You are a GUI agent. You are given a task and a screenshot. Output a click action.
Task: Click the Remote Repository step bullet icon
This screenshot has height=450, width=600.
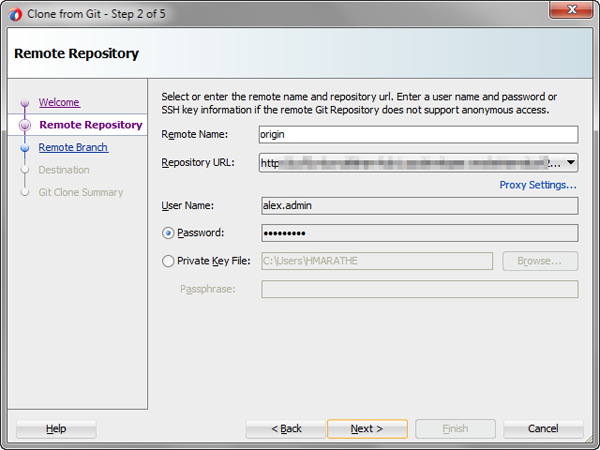pyautogui.click(x=25, y=126)
